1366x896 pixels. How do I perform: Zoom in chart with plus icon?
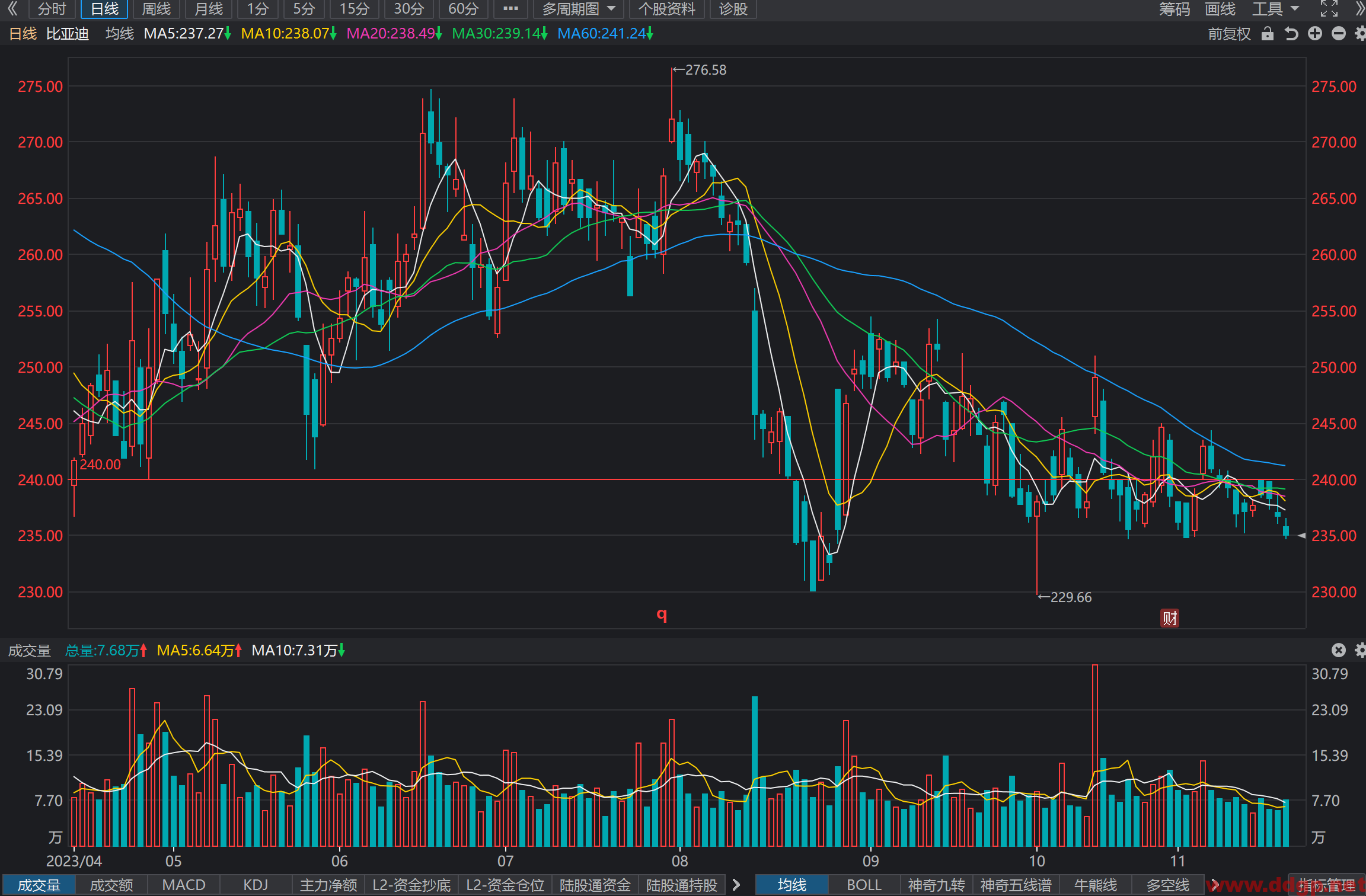1315,34
